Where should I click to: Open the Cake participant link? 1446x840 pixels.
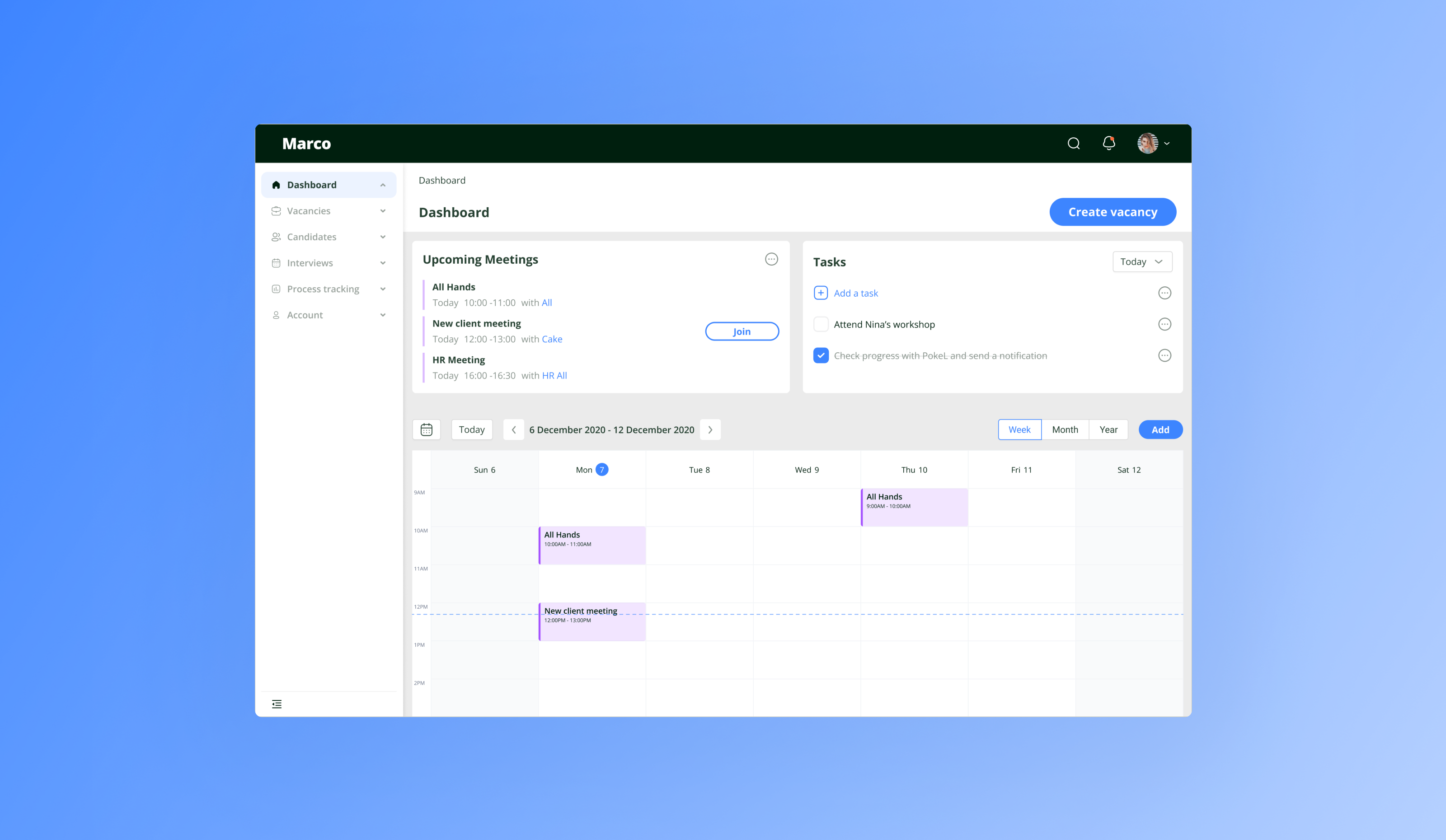tap(552, 339)
